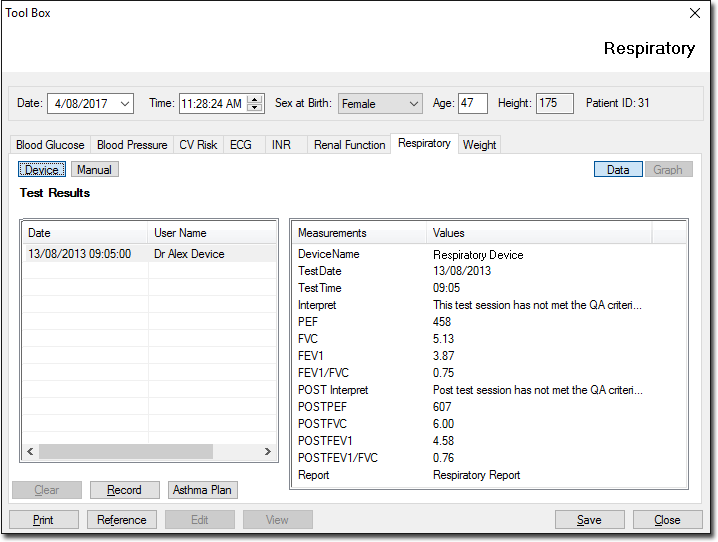Switch to Manual entry mode

click(x=94, y=169)
